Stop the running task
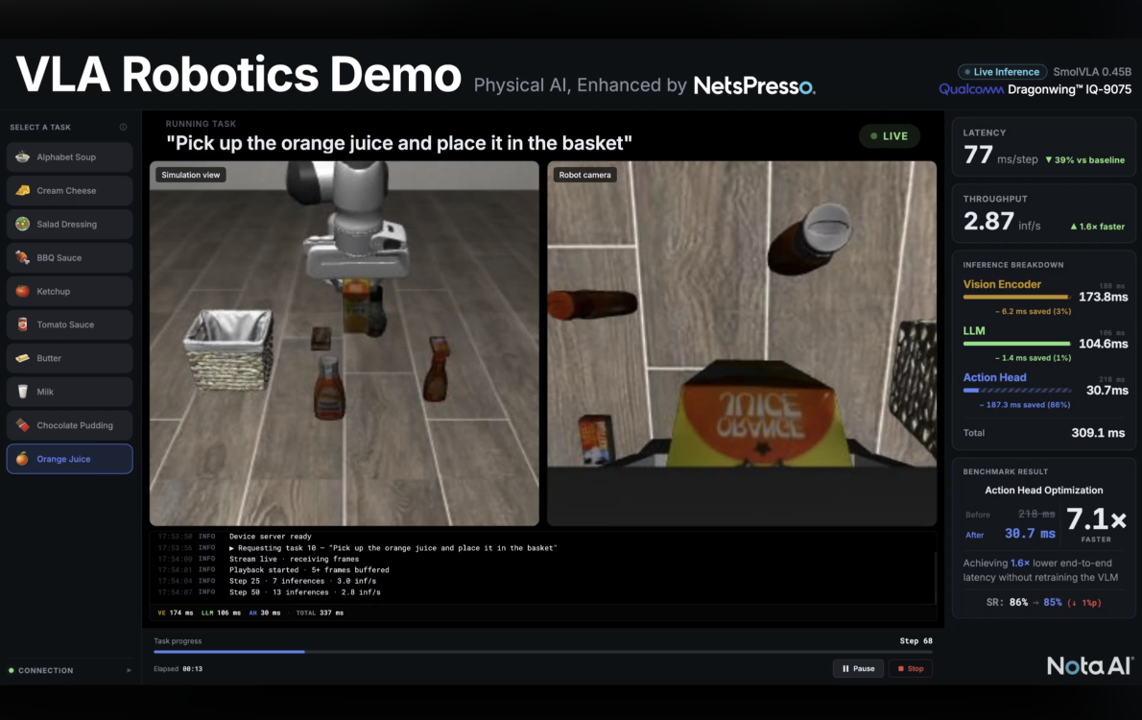 [x=910, y=668]
